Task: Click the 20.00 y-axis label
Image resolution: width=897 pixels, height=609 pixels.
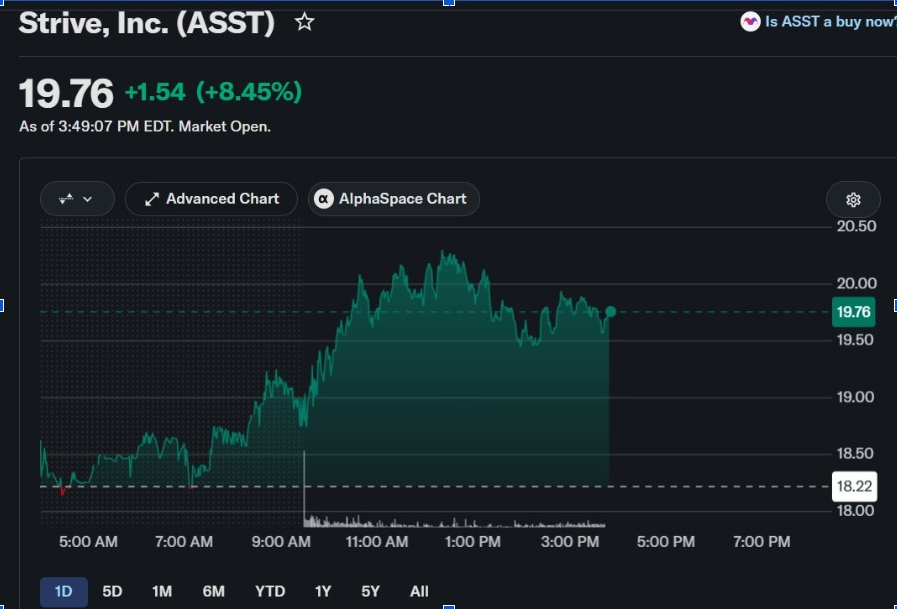Action: 856,283
